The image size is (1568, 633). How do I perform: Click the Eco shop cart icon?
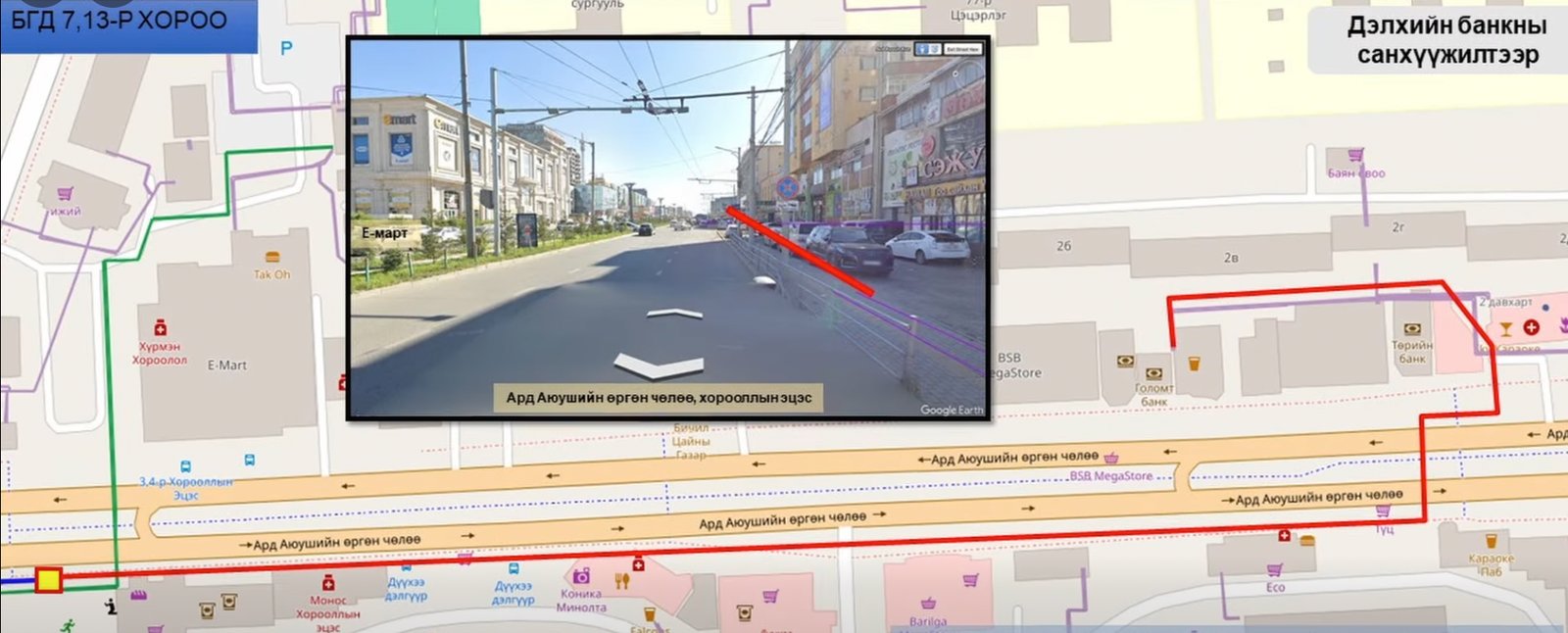pos(1274,570)
